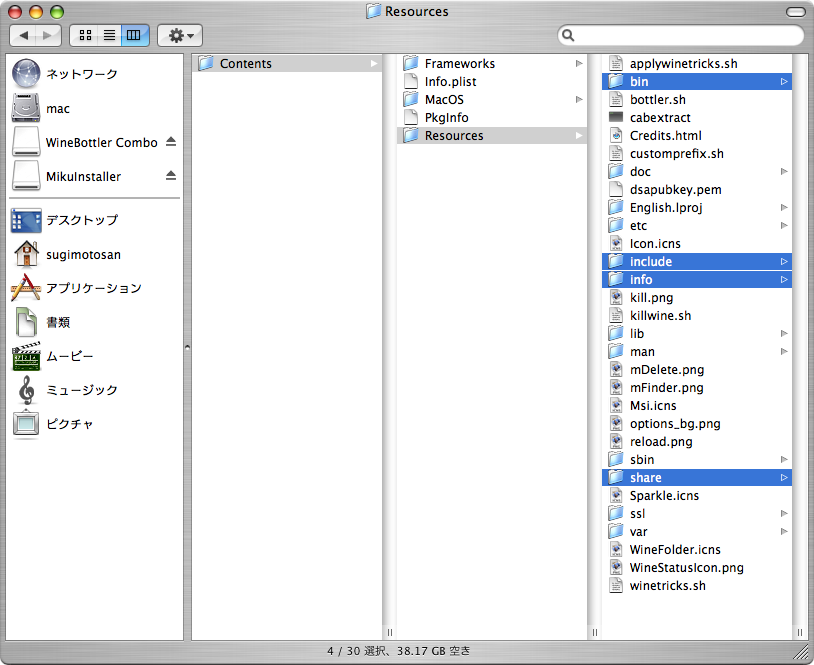Click the mDelete.png image icon
This screenshot has height=665, width=814.
(616, 370)
